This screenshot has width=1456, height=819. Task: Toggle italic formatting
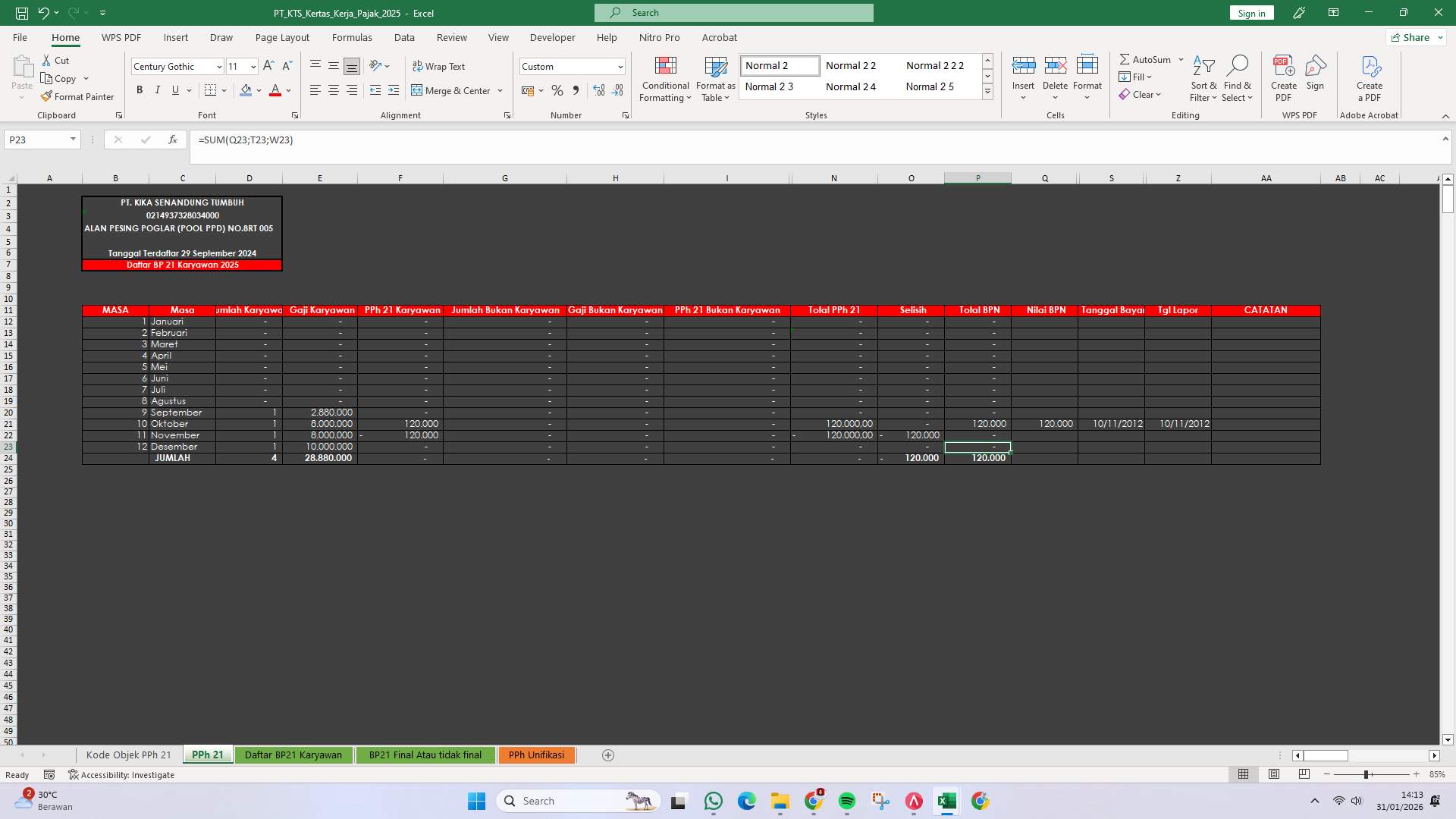click(x=158, y=90)
